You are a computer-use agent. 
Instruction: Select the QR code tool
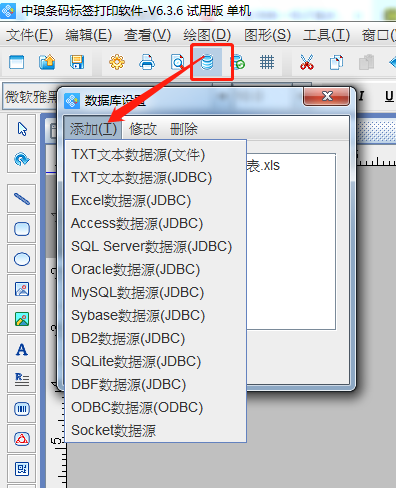coord(22,469)
